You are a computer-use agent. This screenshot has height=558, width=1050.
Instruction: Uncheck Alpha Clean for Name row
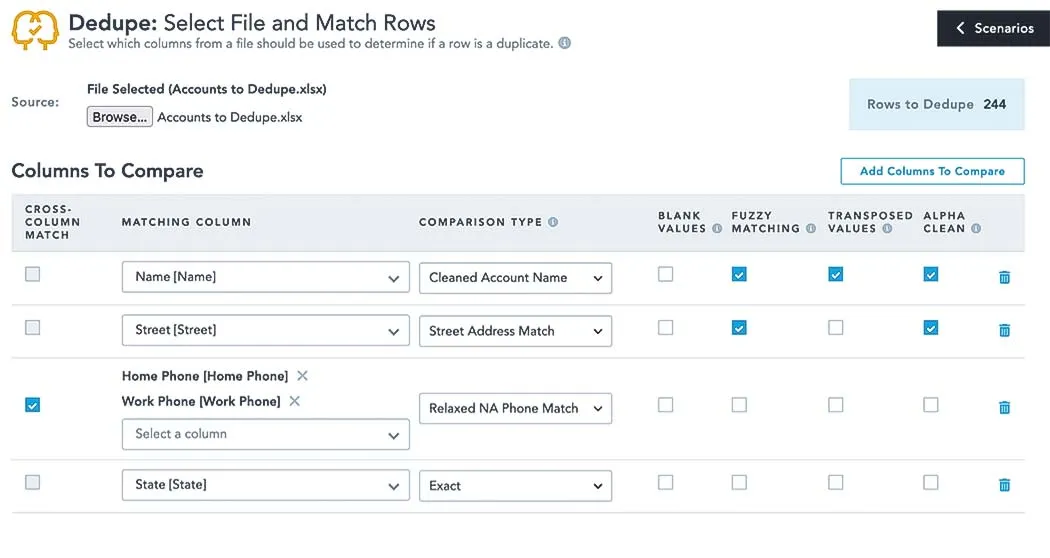pyautogui.click(x=930, y=274)
